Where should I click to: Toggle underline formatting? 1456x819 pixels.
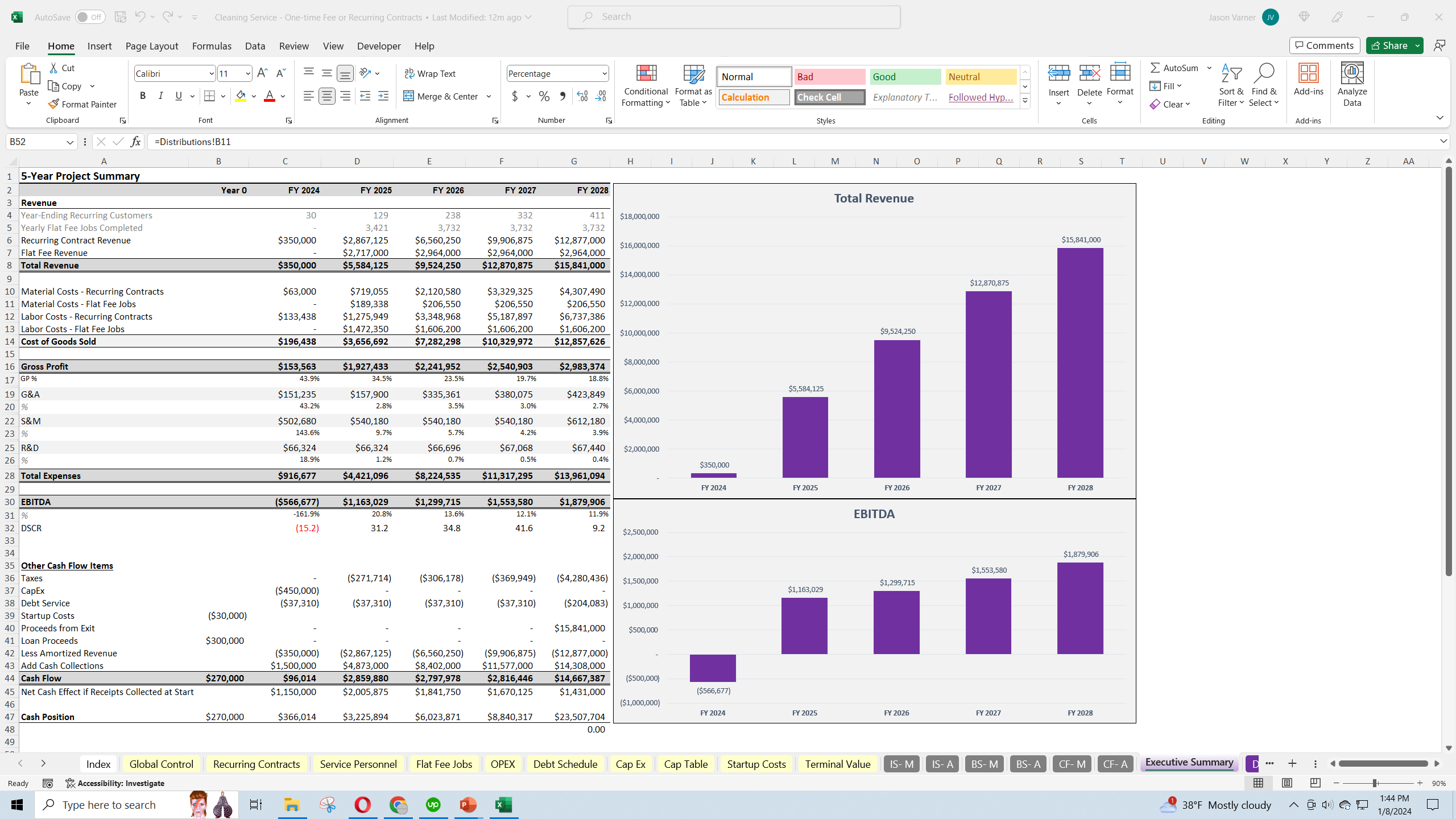tap(179, 96)
